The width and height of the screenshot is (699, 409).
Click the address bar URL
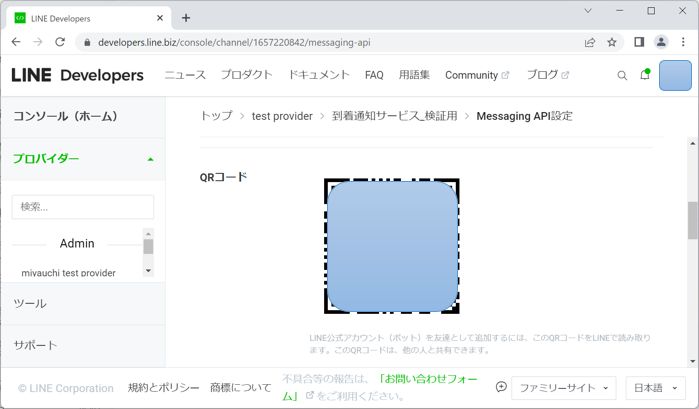[x=234, y=42]
